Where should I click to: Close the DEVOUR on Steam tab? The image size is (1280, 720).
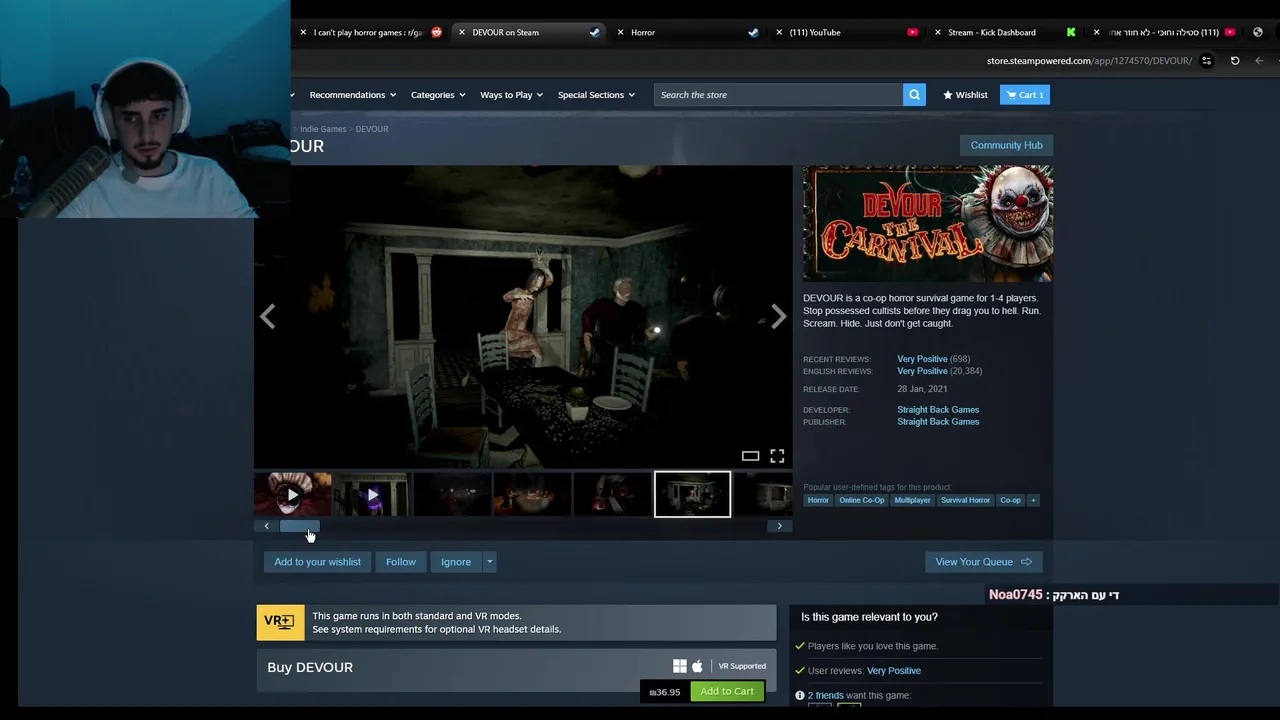[461, 32]
